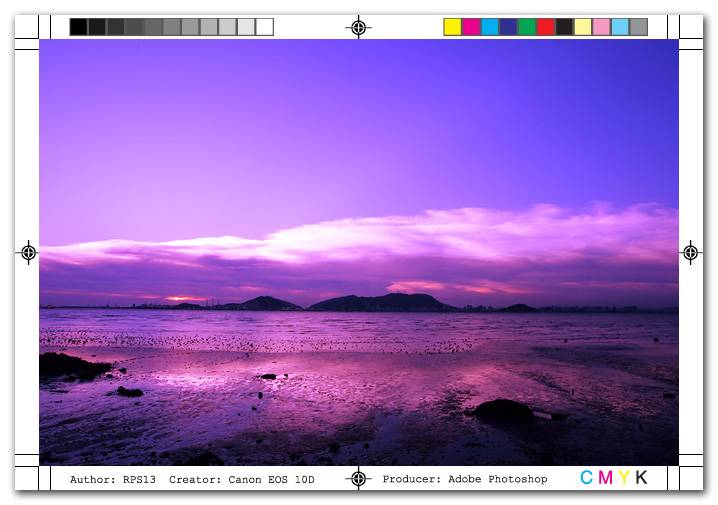Pick the white swatch in grayscale ramp
718x505 pixels.
tap(265, 27)
